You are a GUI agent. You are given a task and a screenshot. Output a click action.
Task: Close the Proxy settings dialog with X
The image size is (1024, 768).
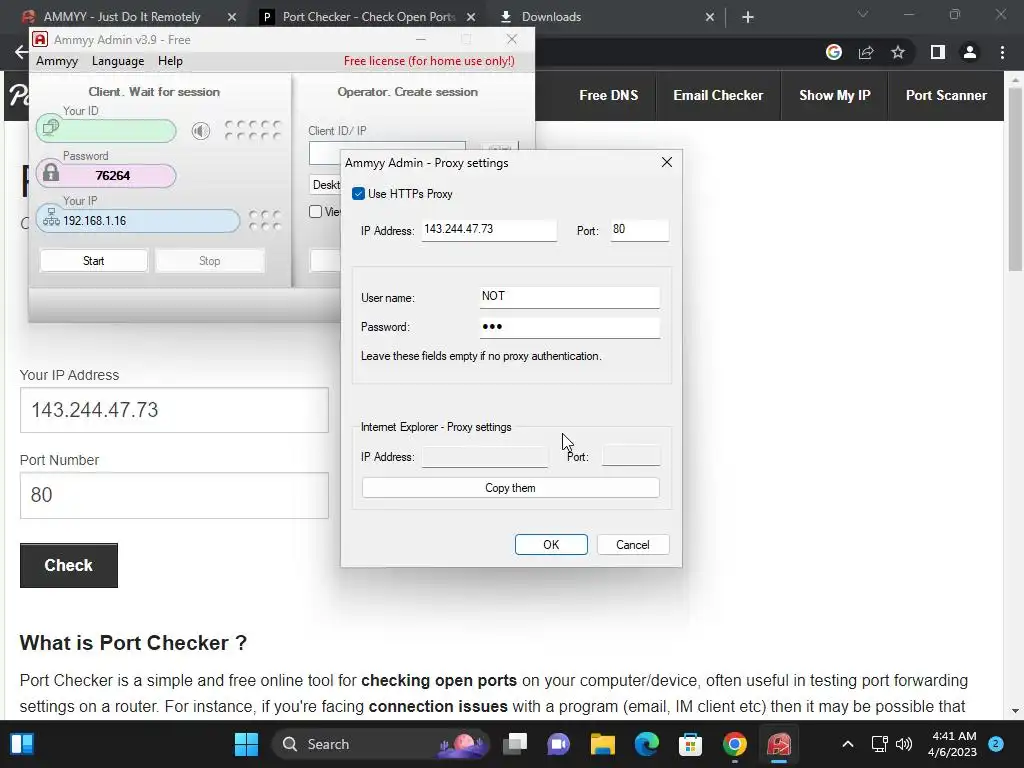coord(667,162)
